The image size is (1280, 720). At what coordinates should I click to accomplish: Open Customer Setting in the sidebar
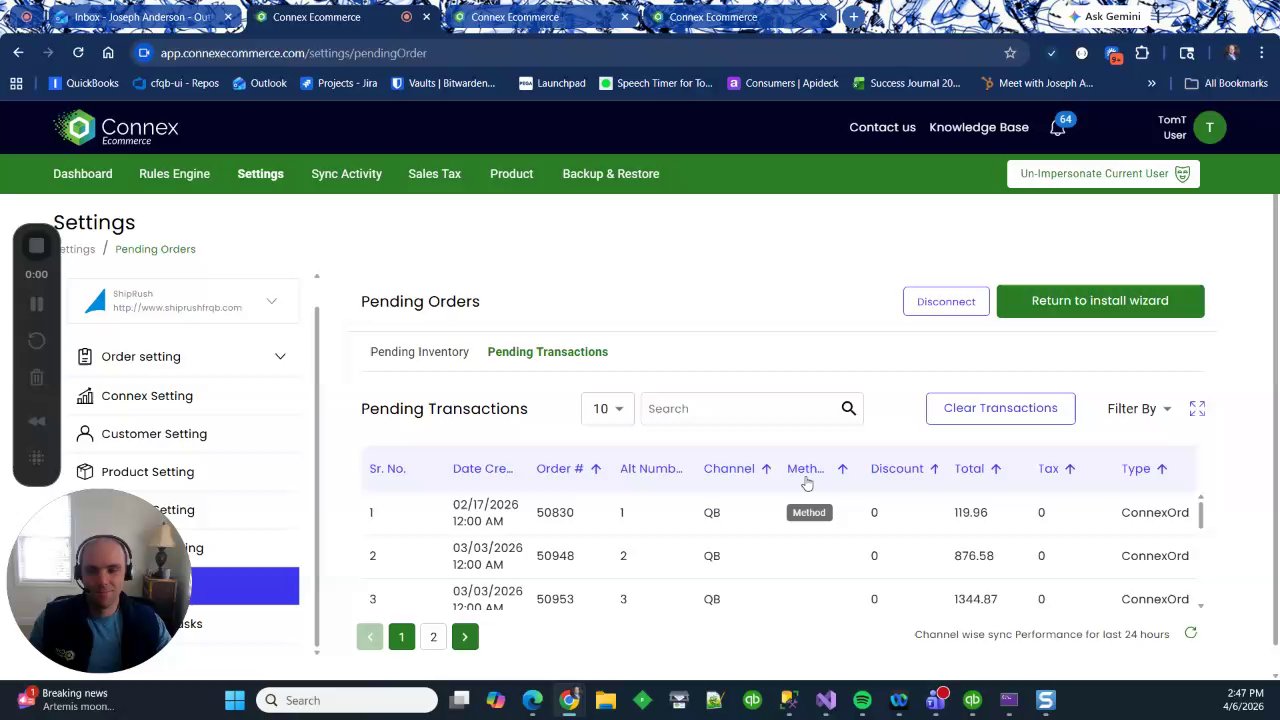point(154,434)
